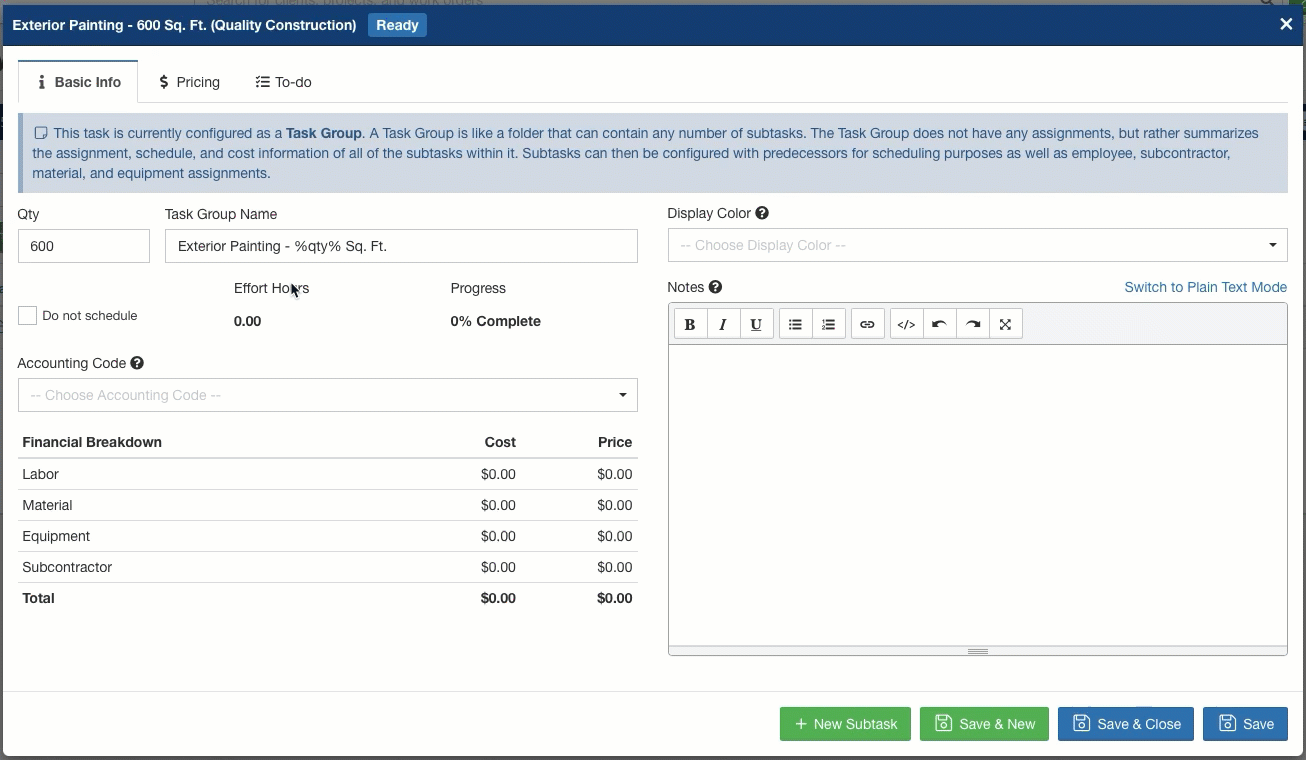This screenshot has height=760, width=1306.
Task: Click the Display Color help icon
Action: point(762,213)
